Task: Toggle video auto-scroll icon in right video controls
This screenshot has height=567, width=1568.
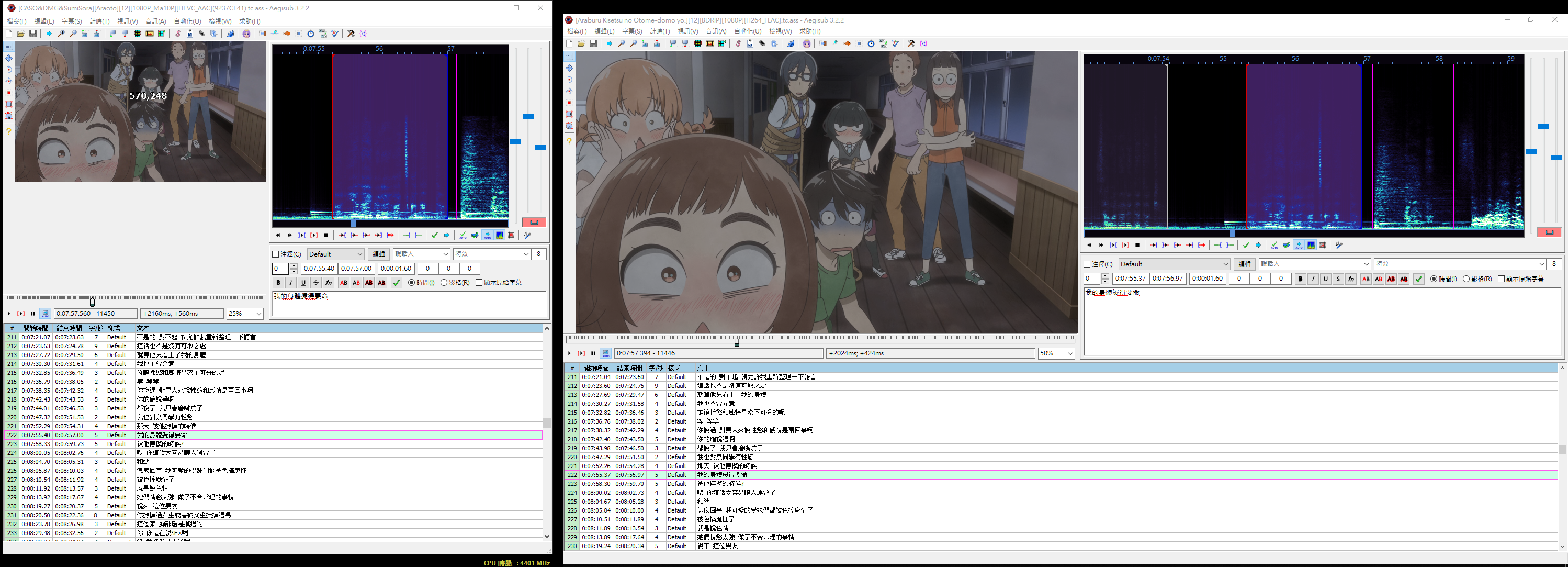Action: click(606, 353)
